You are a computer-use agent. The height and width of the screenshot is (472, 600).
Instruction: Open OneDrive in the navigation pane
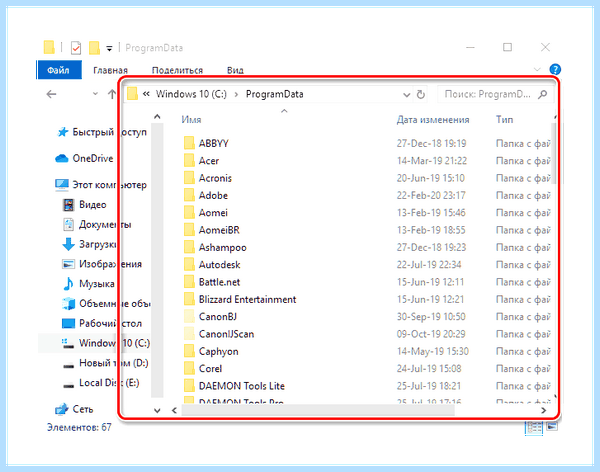(x=84, y=158)
